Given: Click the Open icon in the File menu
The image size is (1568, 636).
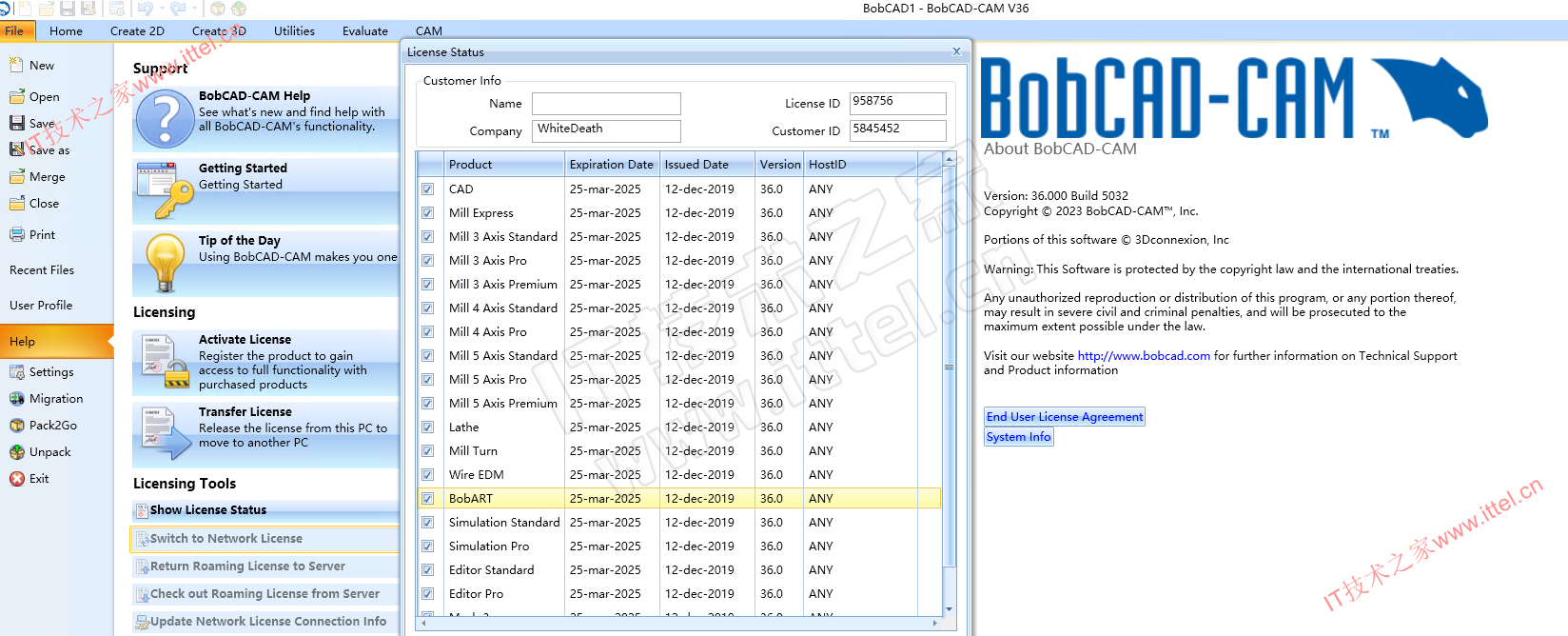Looking at the screenshot, I should [16, 96].
